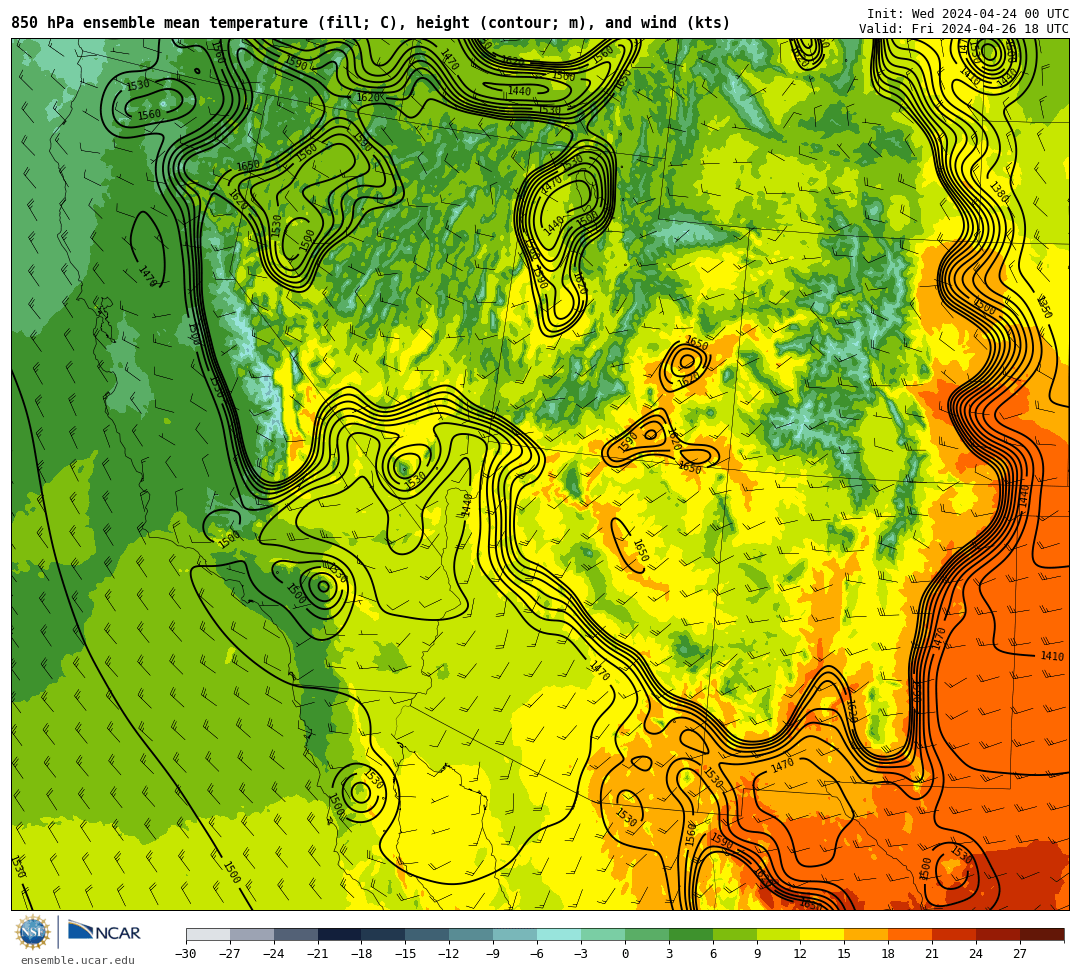The width and height of the screenshot is (1080, 973).
Task: Pick the yellow swatch, 12 to 15
Action: [x=823, y=934]
